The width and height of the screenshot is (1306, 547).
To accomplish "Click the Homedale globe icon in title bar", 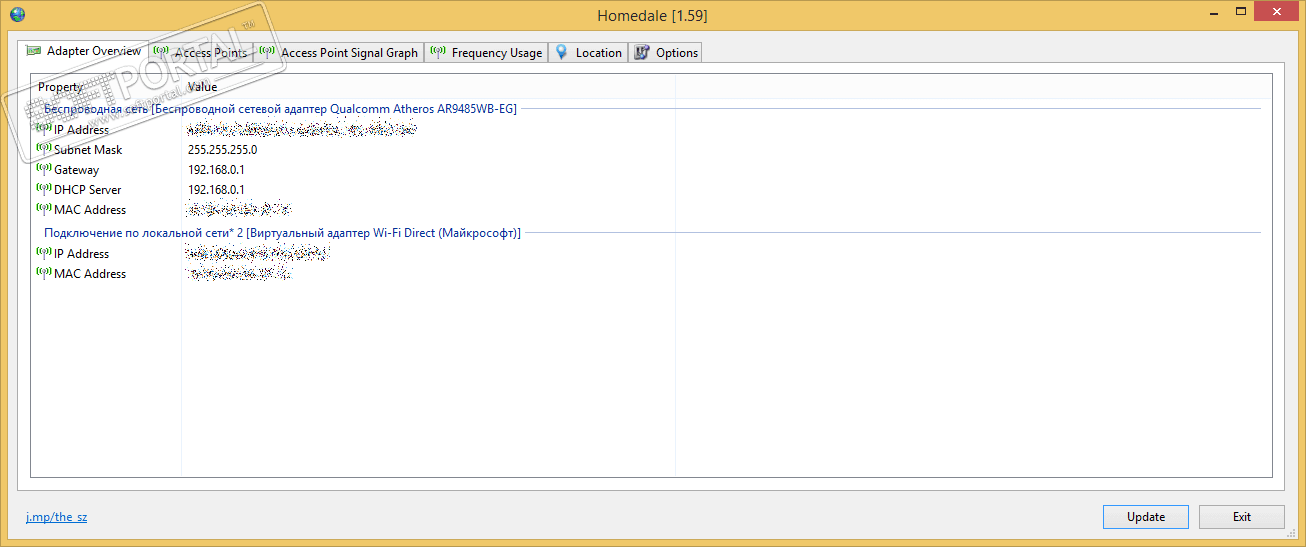I will point(17,14).
